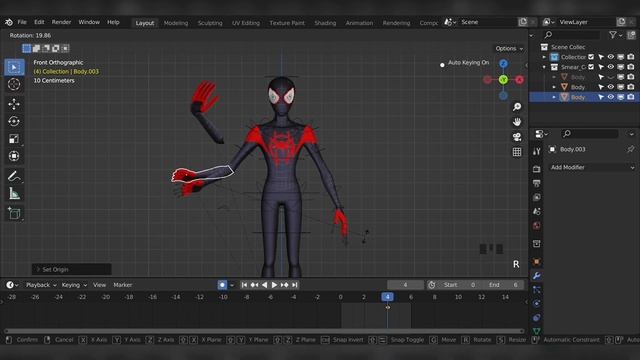Toggle auto keying record button in timeline

[222, 285]
